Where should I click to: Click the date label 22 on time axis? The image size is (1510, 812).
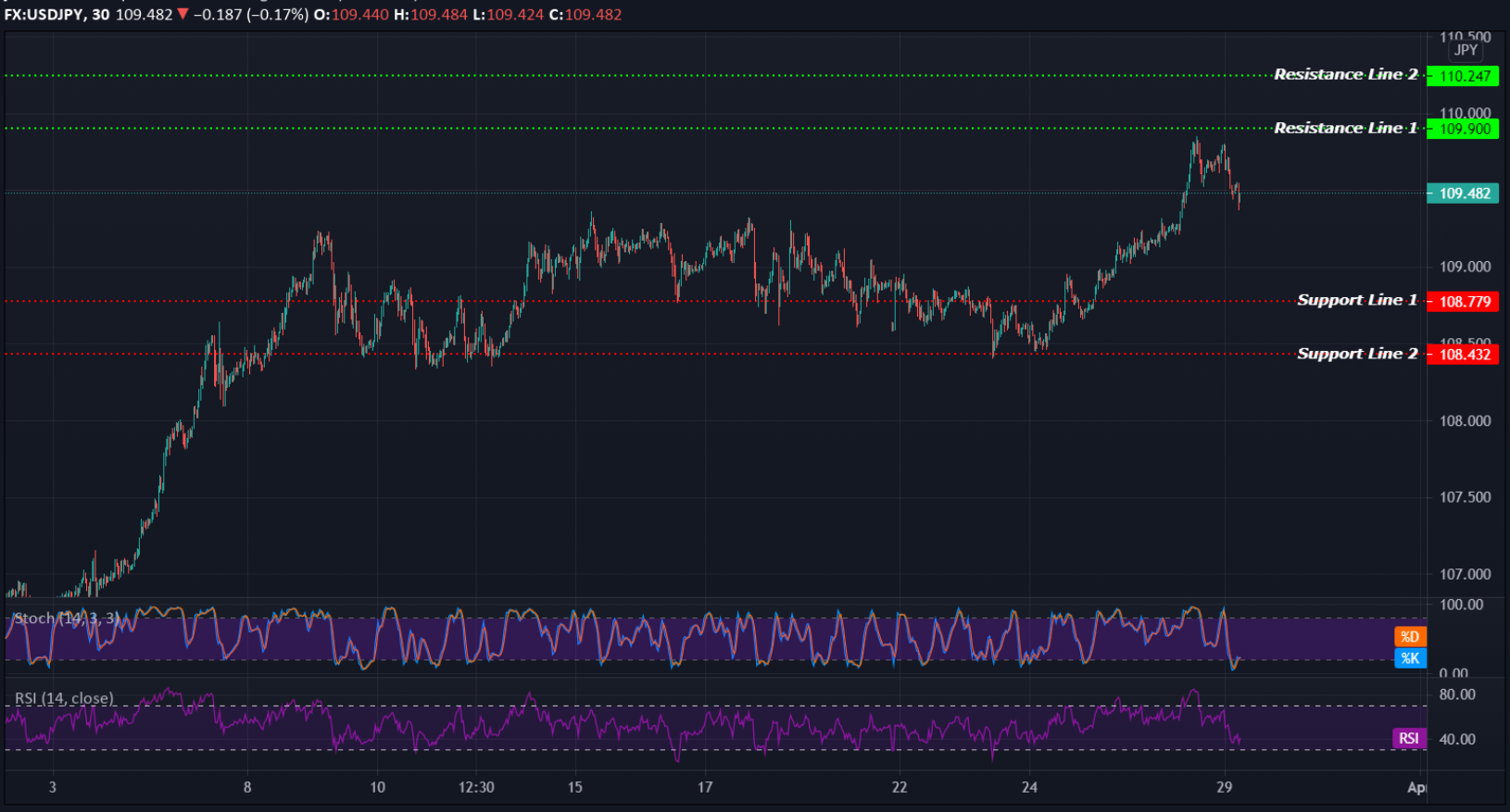point(900,787)
